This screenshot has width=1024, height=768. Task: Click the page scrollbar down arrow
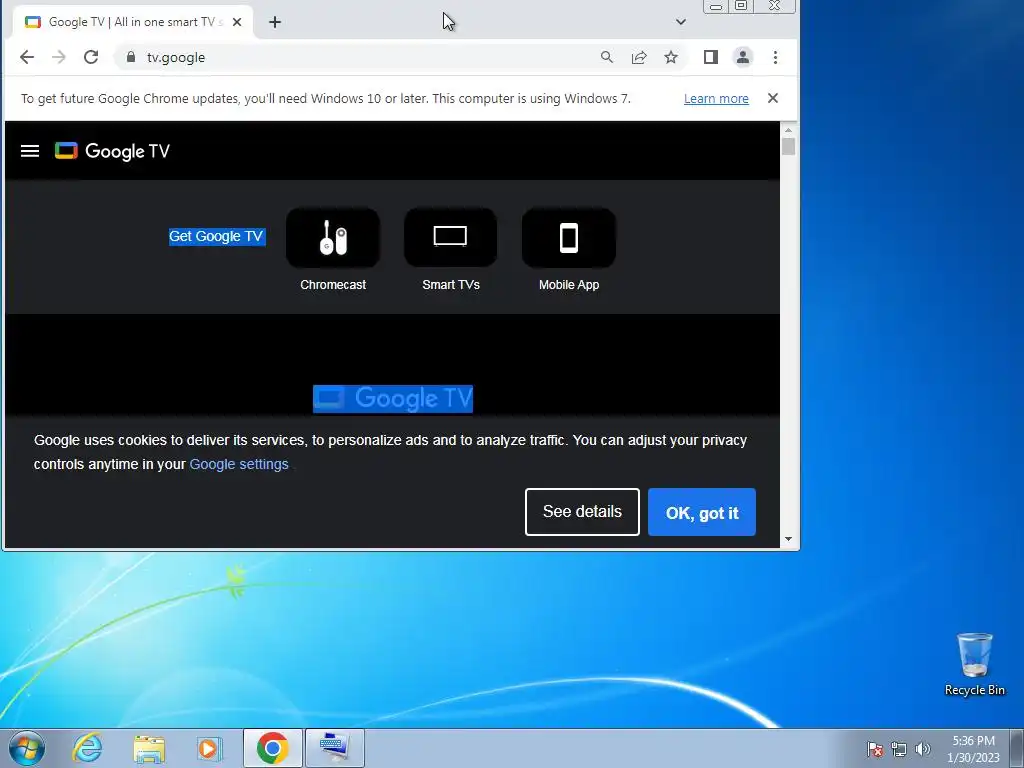pyautogui.click(x=788, y=539)
